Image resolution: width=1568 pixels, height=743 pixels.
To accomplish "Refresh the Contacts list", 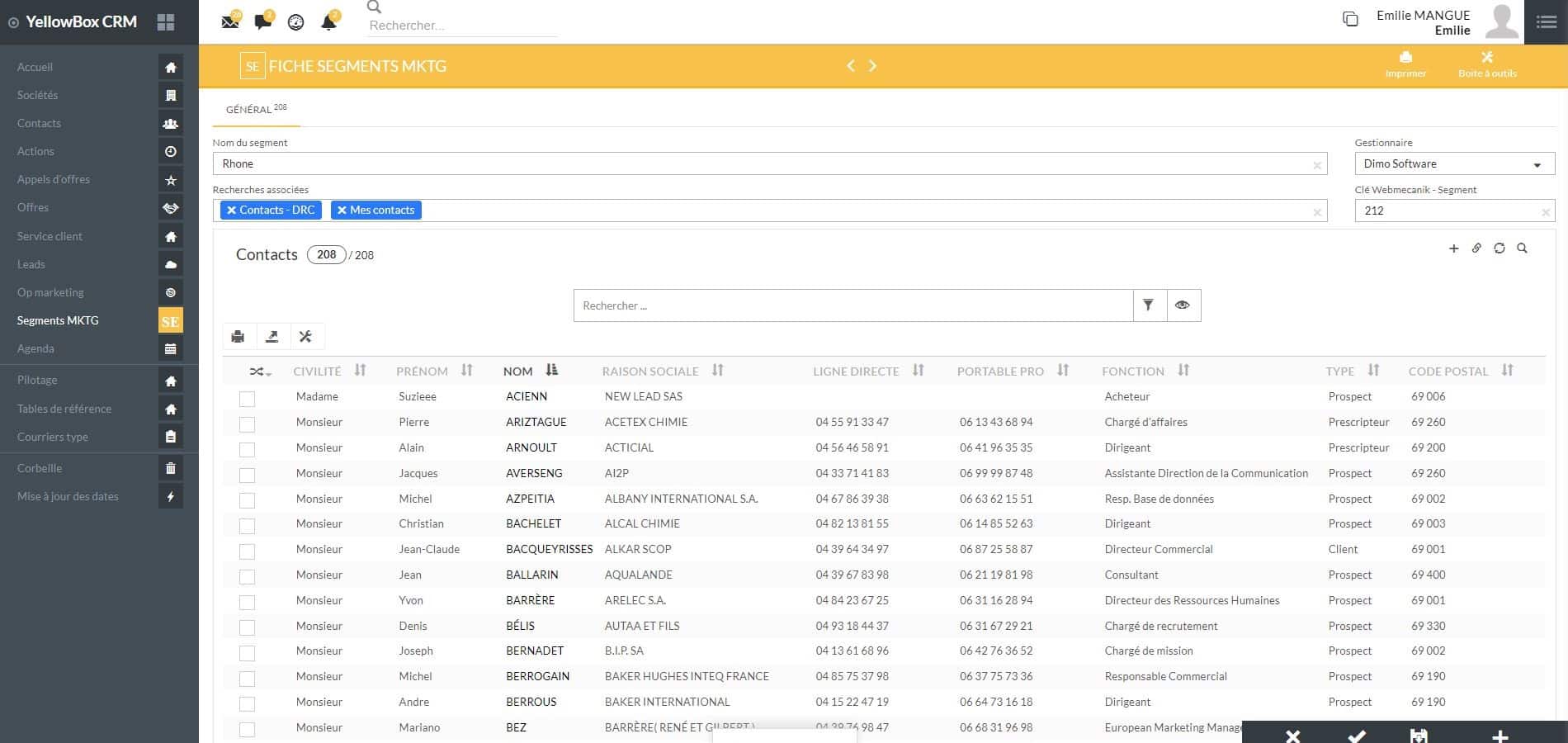I will pos(1499,248).
